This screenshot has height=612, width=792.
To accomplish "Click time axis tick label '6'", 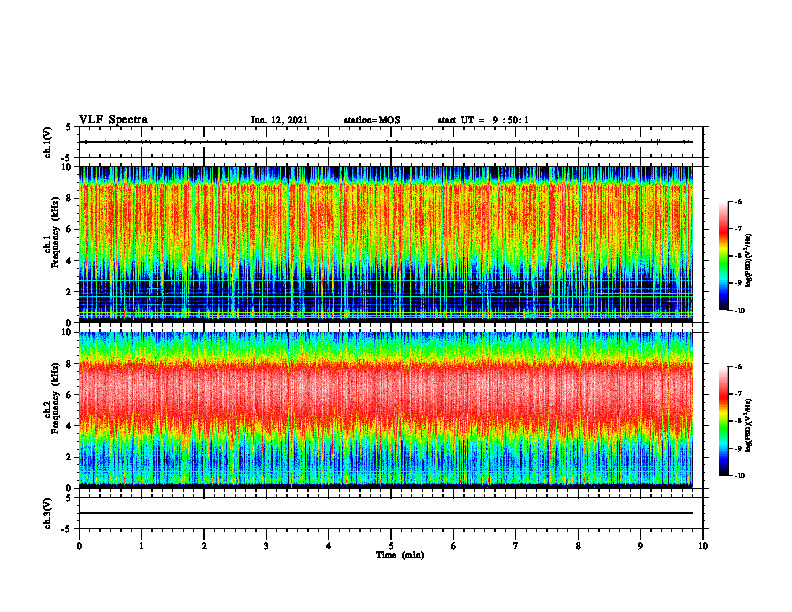I will coord(454,546).
